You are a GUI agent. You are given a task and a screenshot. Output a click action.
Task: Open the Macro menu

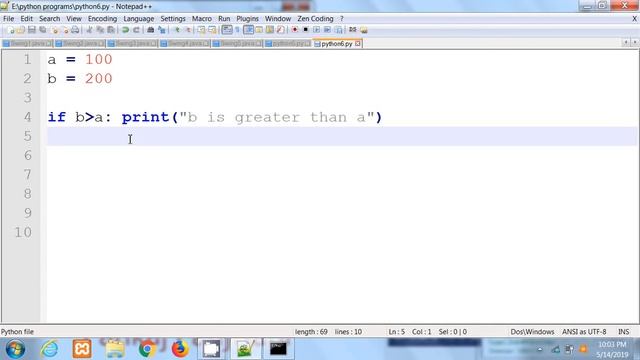pos(202,19)
